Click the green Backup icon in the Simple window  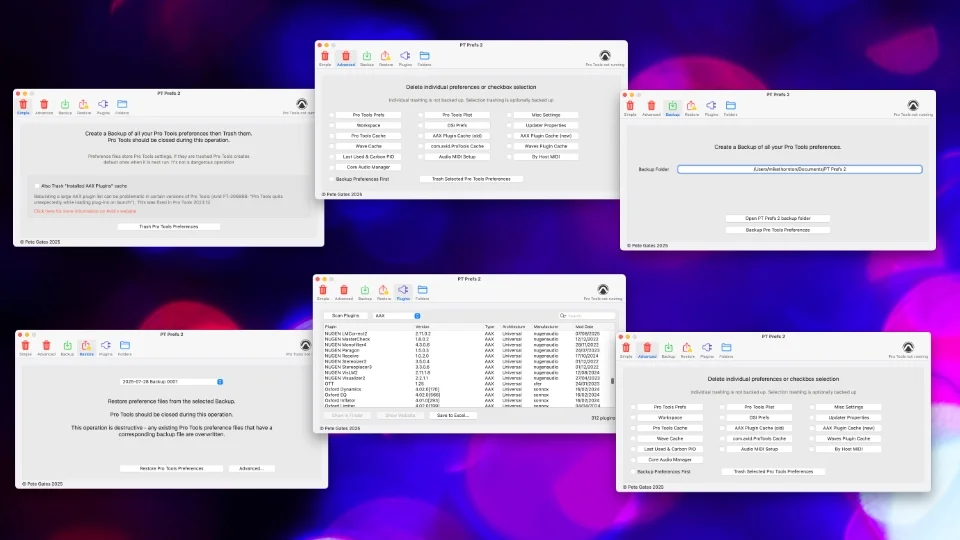click(65, 106)
